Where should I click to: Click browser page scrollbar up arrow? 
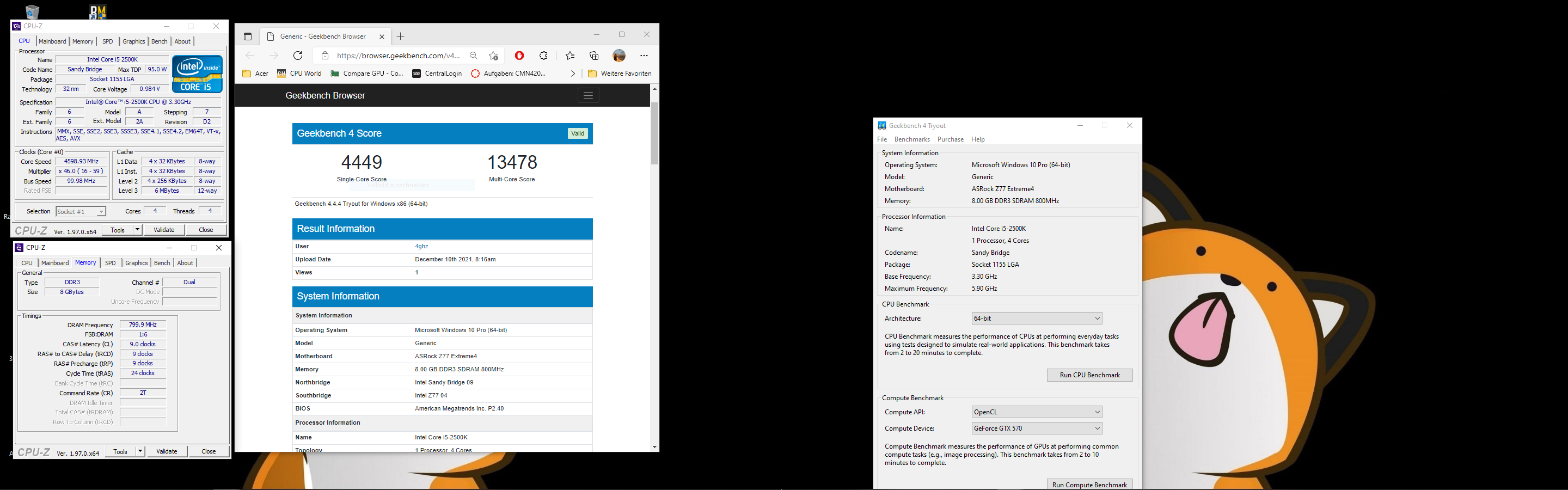click(x=654, y=89)
